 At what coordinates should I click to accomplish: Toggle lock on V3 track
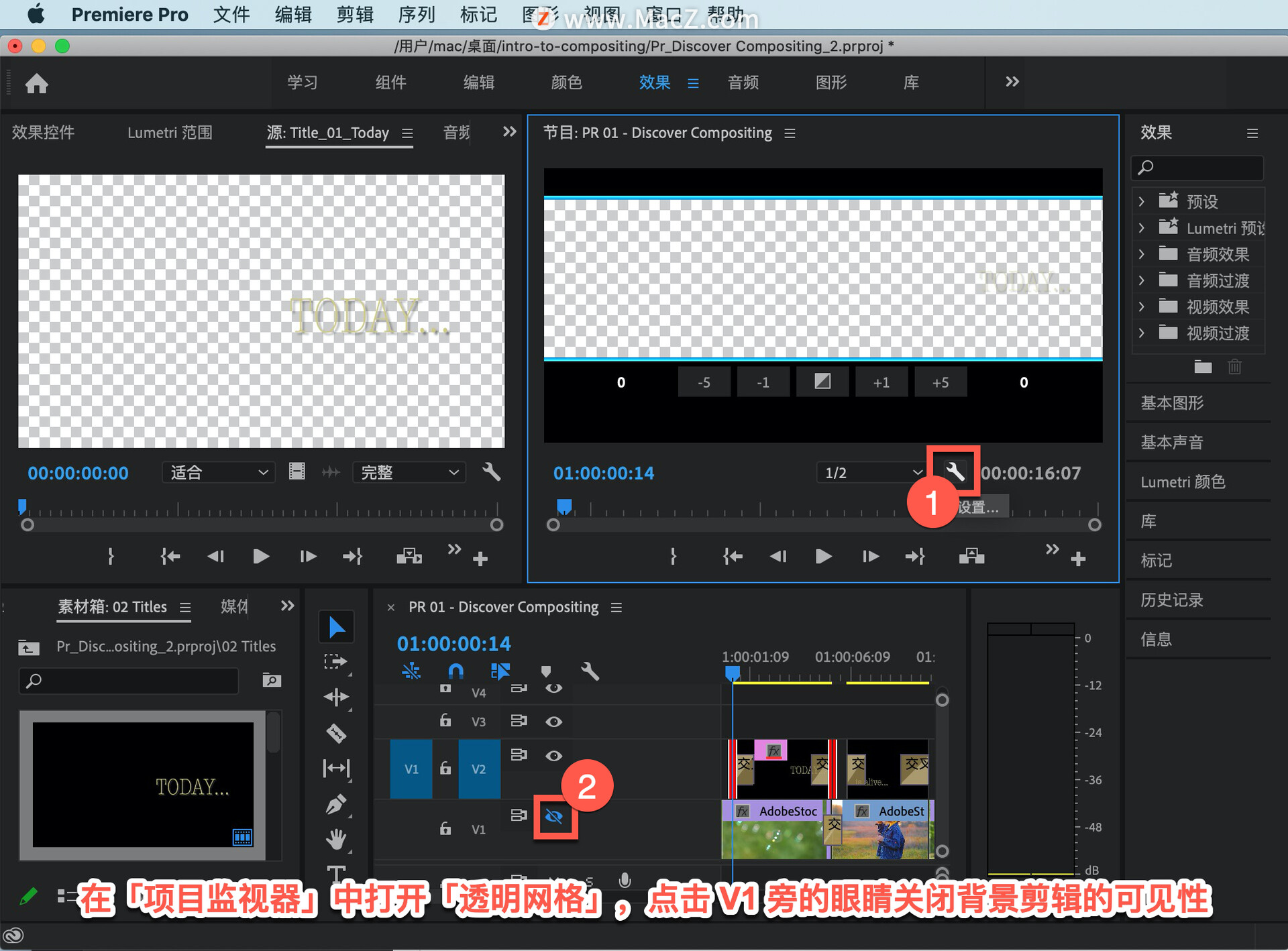coord(445,721)
